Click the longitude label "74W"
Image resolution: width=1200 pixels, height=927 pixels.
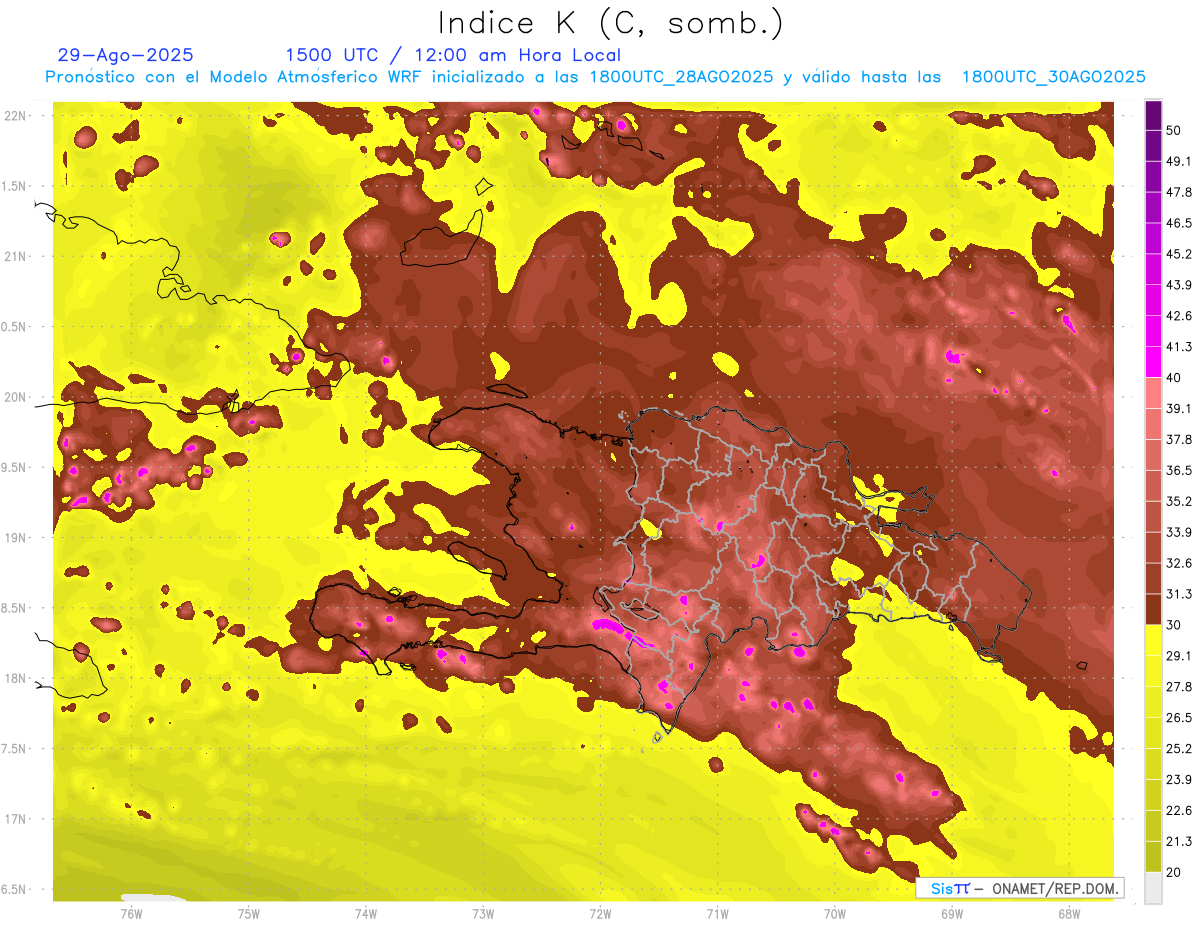click(x=365, y=913)
